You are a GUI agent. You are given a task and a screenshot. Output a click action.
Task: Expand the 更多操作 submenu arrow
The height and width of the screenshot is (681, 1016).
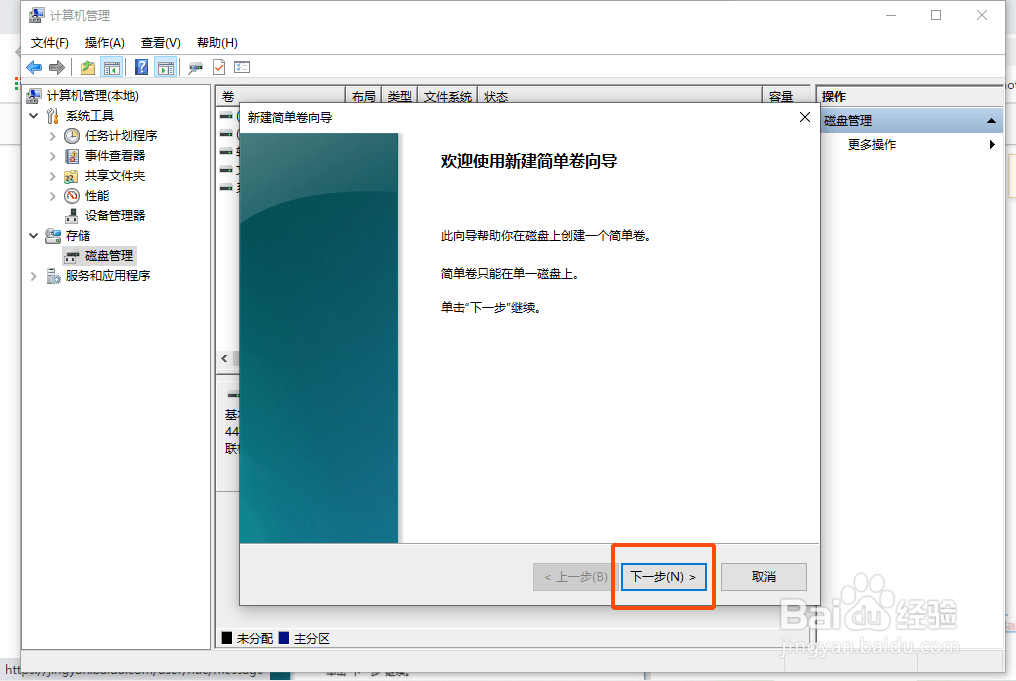991,144
